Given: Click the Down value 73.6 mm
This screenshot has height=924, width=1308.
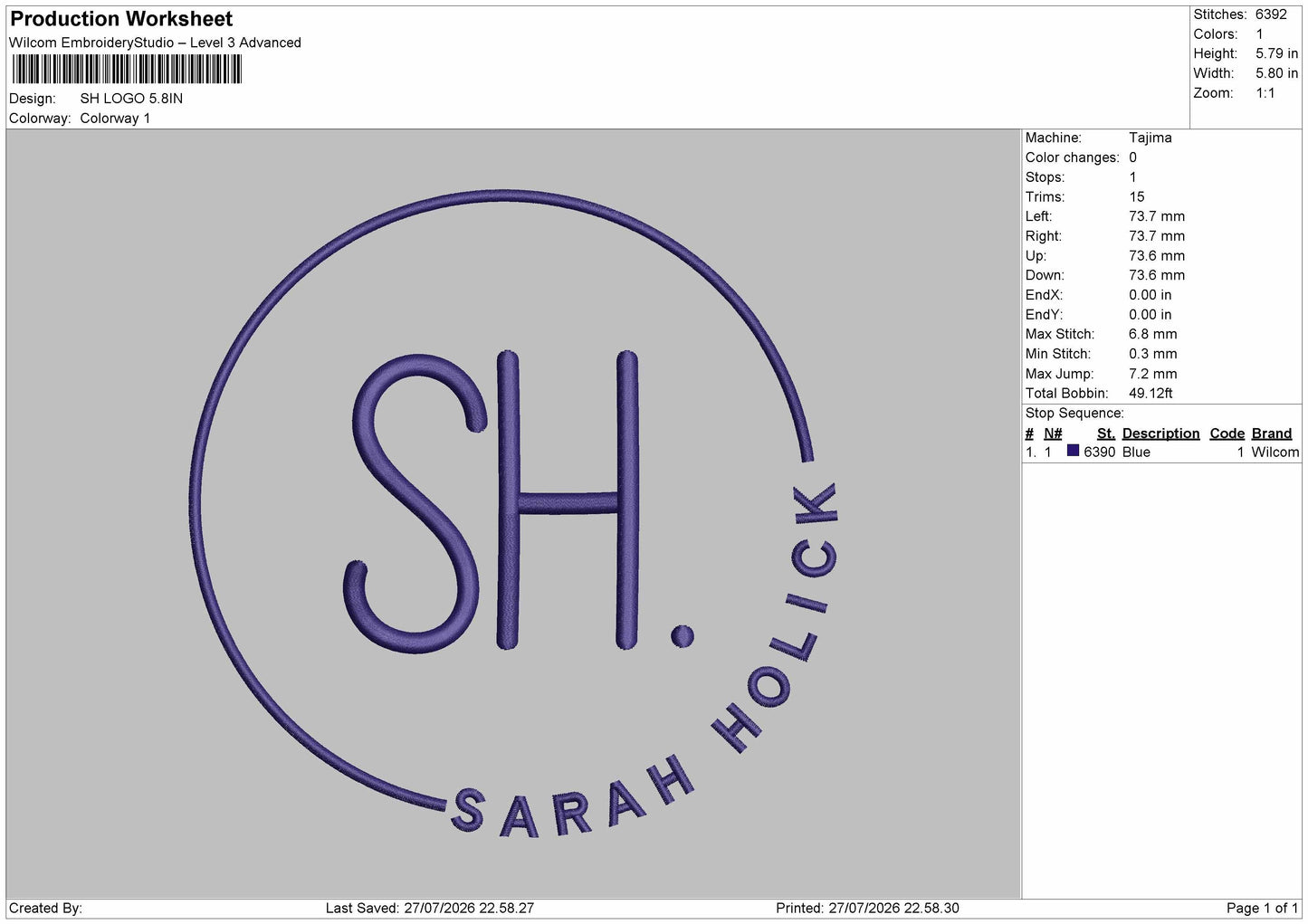Looking at the screenshot, I should [1157, 275].
